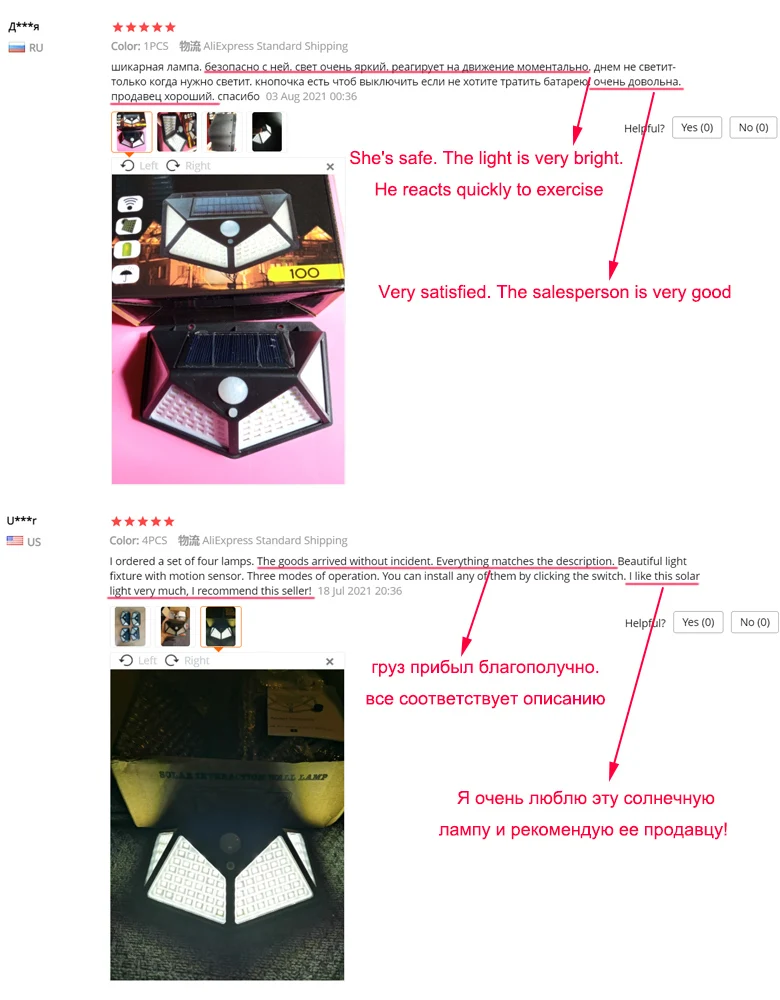Click Yes (0) on the Russian review
This screenshot has width=780, height=1000.
click(x=696, y=128)
